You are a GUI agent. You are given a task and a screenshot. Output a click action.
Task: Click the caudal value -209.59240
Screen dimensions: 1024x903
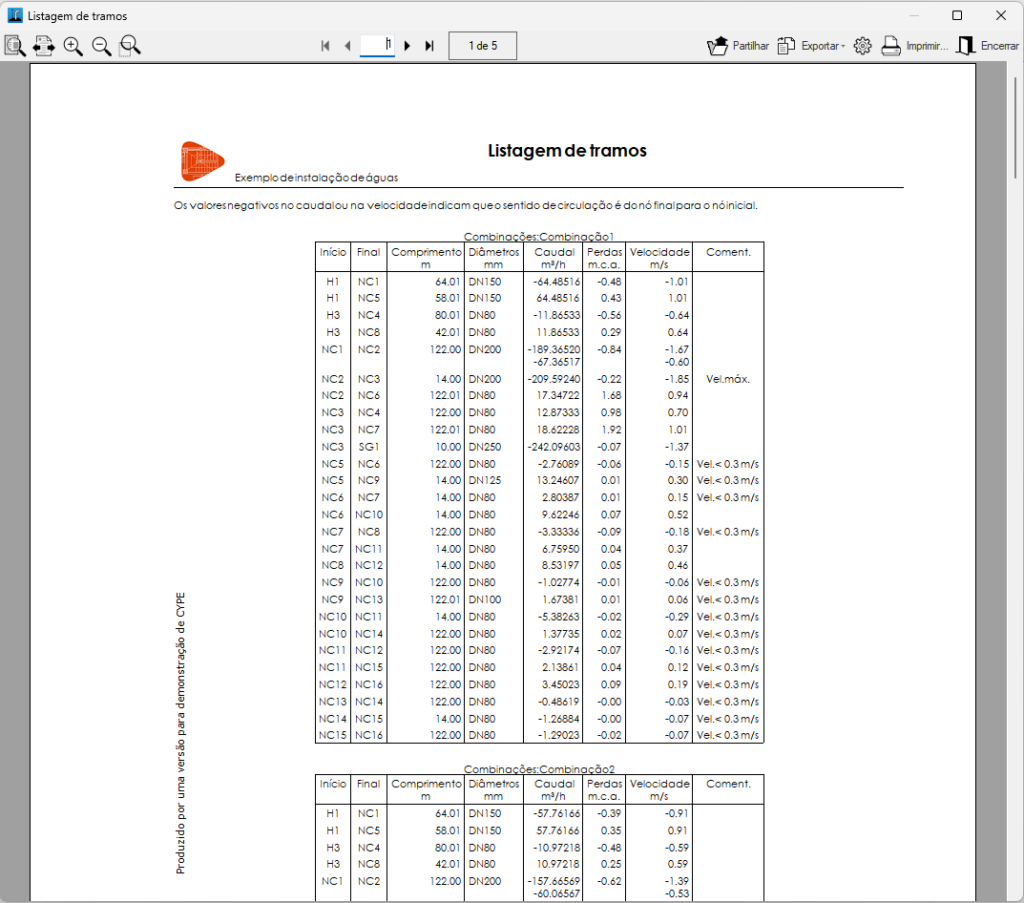(553, 379)
